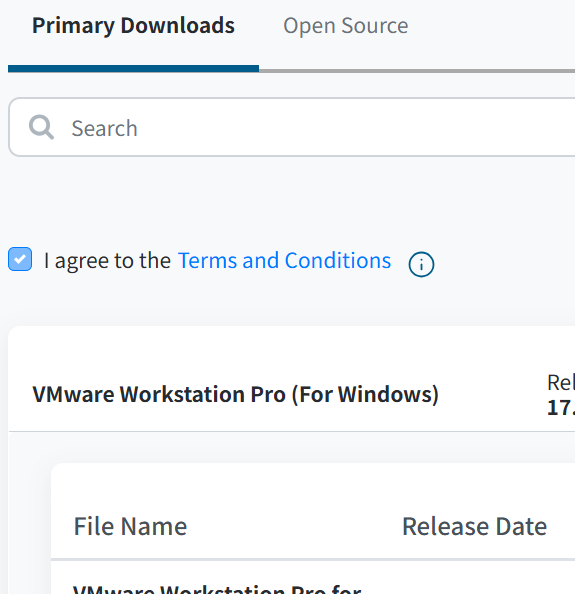Image resolution: width=575 pixels, height=594 pixels.
Task: Collapse the VMware Workstation Pro (For Windows) section
Action: [236, 394]
